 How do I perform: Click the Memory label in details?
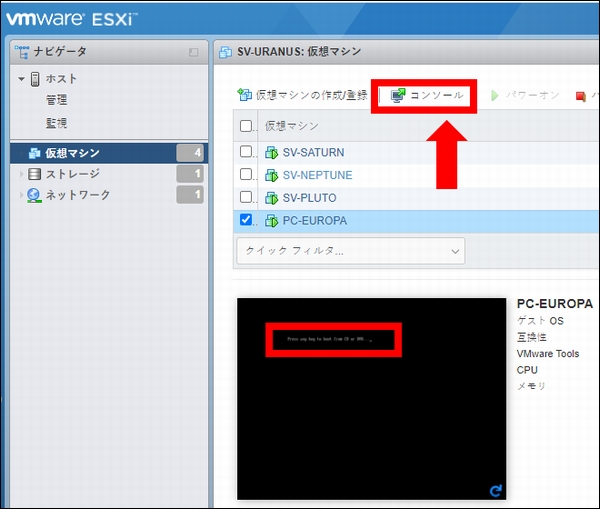click(x=531, y=386)
